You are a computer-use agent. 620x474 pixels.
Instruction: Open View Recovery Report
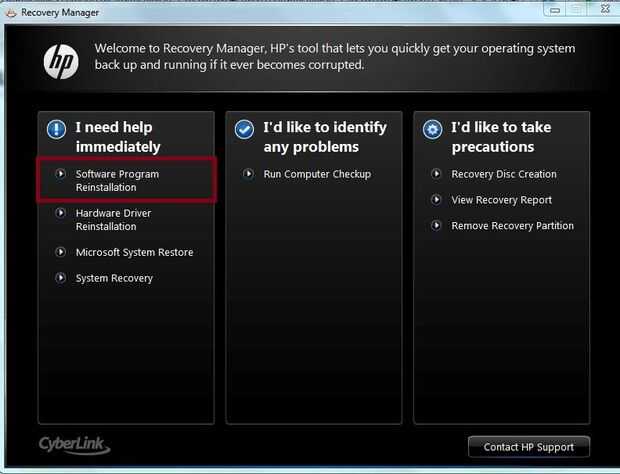coord(501,200)
